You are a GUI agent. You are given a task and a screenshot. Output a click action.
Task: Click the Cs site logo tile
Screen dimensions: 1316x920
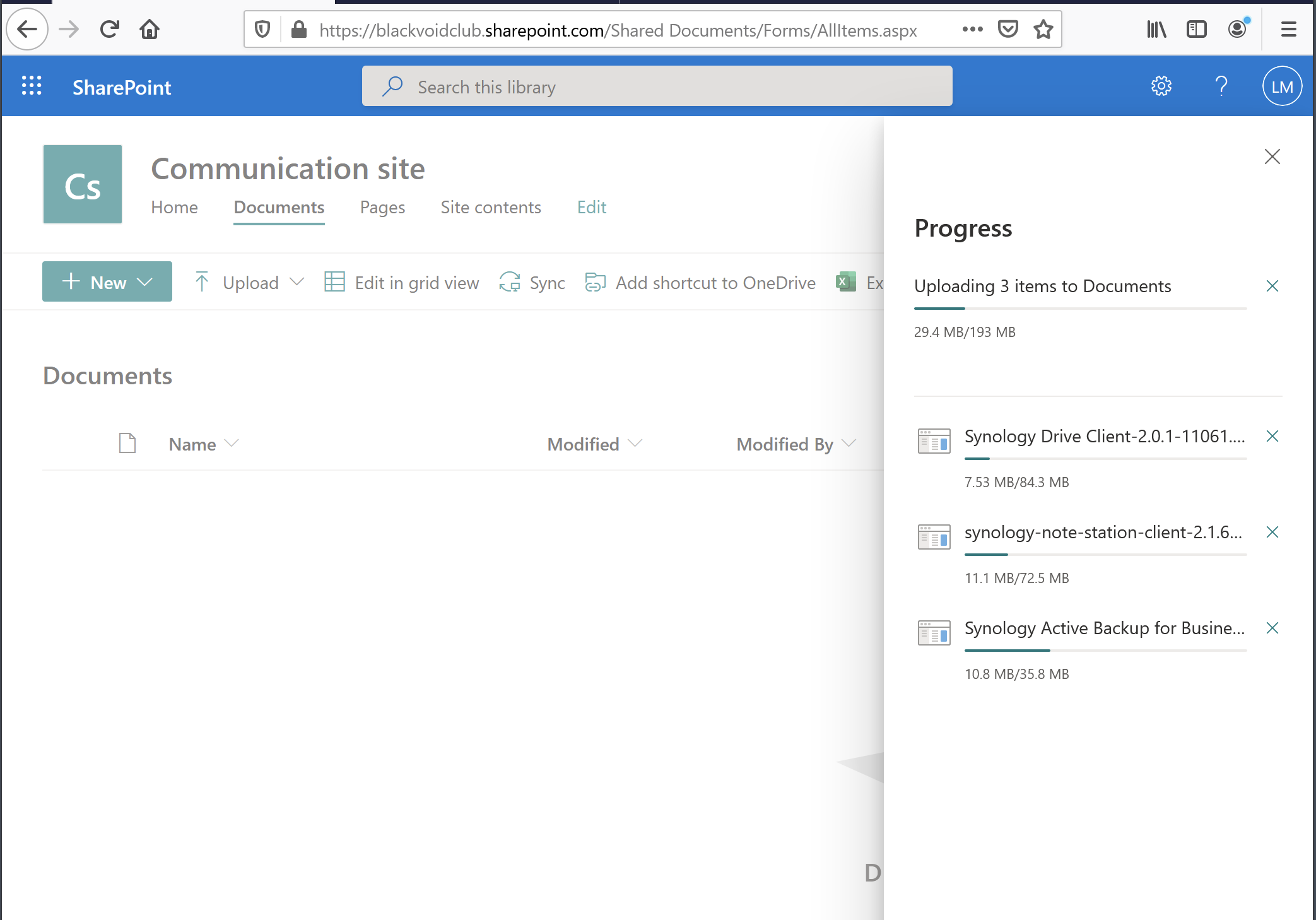tap(83, 184)
